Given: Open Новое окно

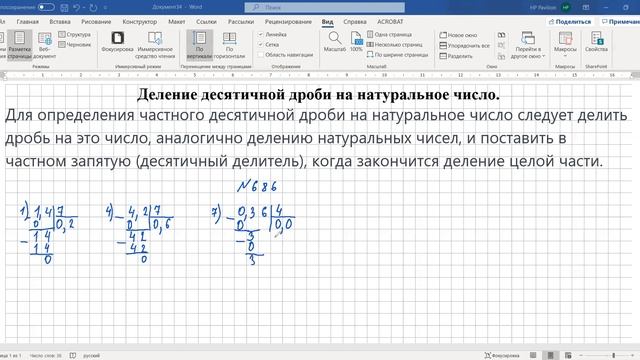Looking at the screenshot, I should coord(458,35).
